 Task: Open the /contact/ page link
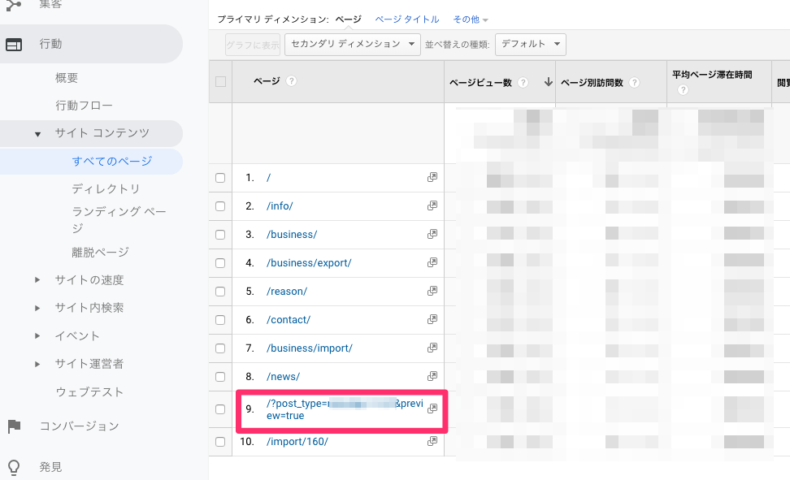pos(288,320)
